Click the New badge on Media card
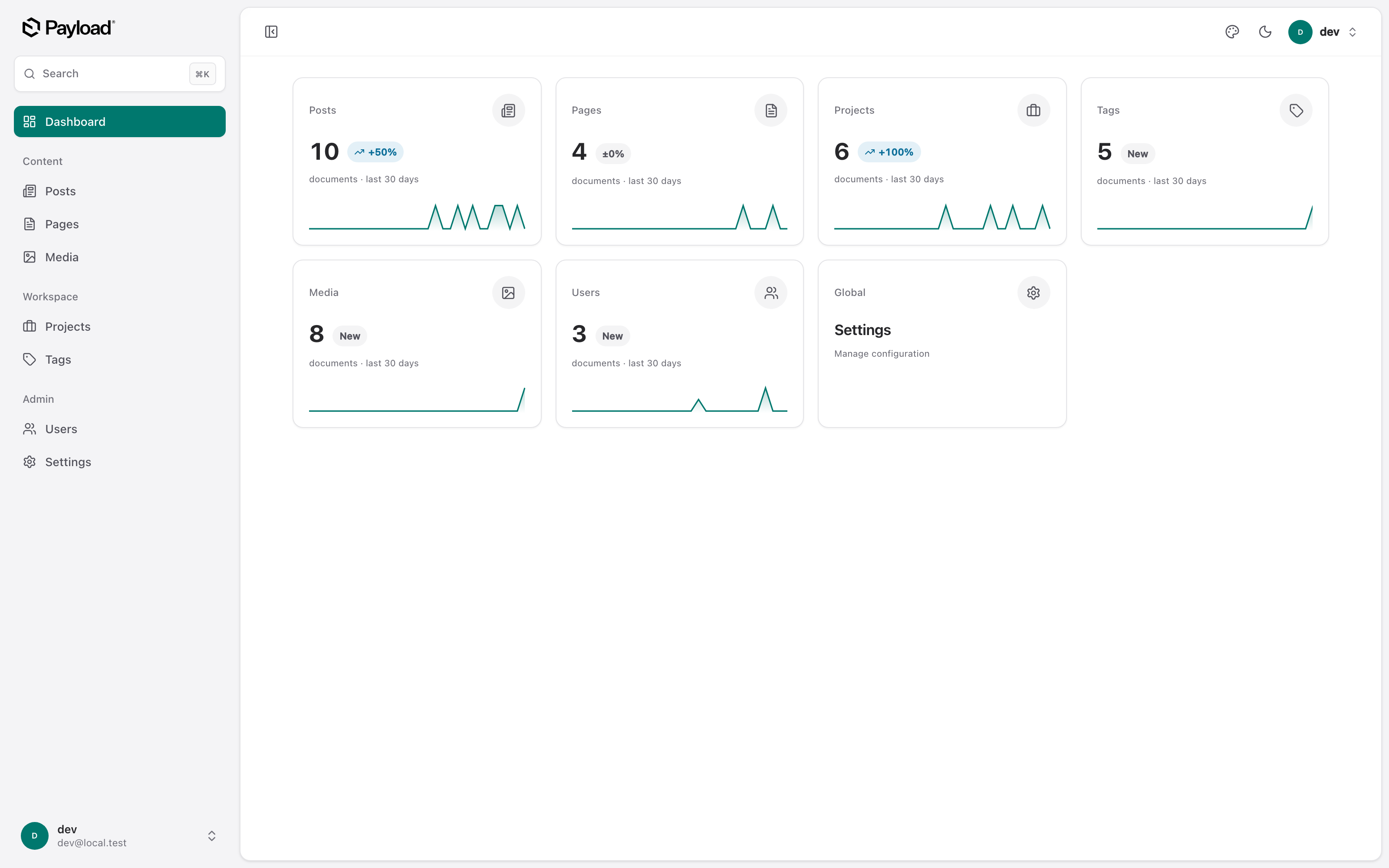The width and height of the screenshot is (1389, 868). click(x=350, y=336)
